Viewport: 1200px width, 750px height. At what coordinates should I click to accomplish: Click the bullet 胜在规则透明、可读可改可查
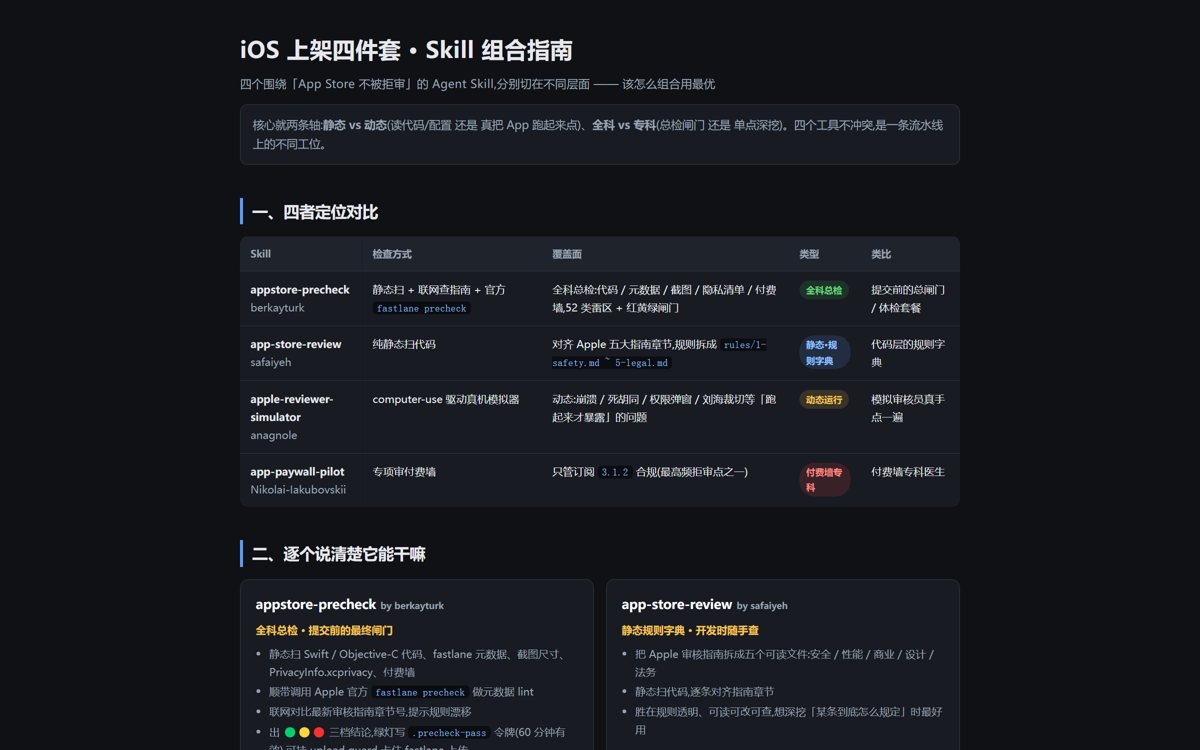tap(788, 720)
